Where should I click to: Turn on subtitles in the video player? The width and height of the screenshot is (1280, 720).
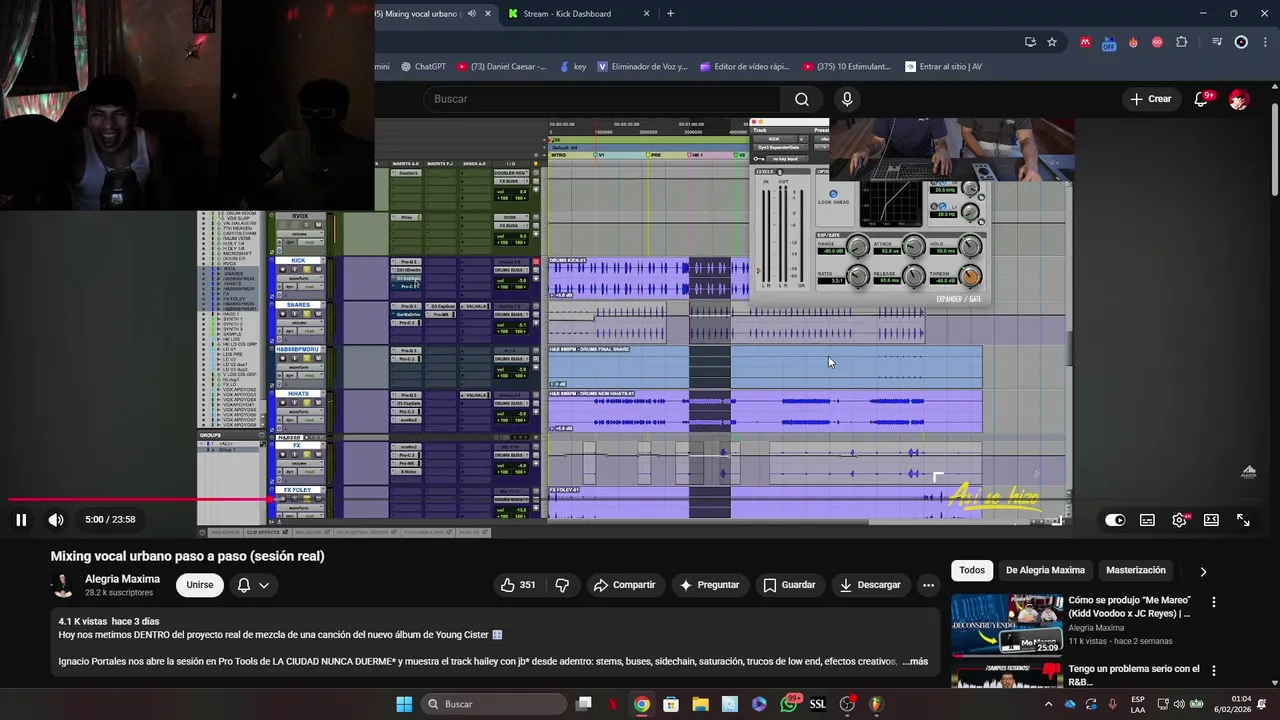tap(1147, 520)
